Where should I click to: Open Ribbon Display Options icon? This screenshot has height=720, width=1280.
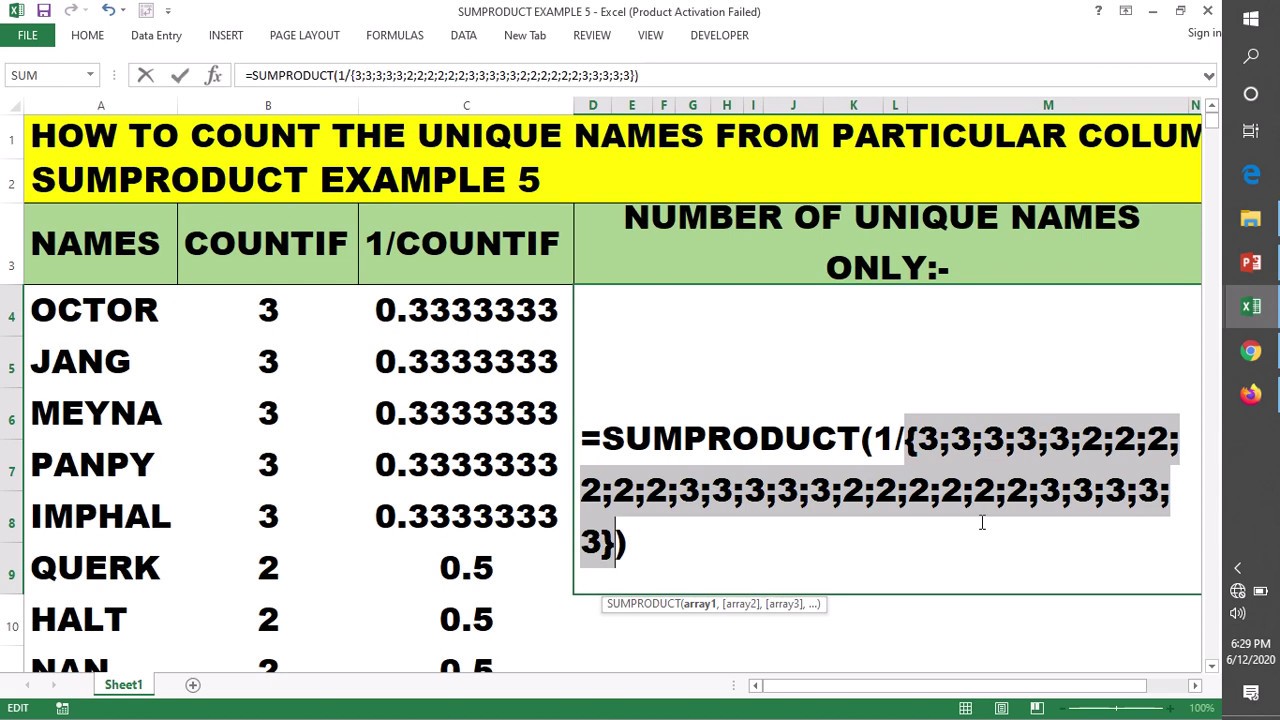point(1126,11)
